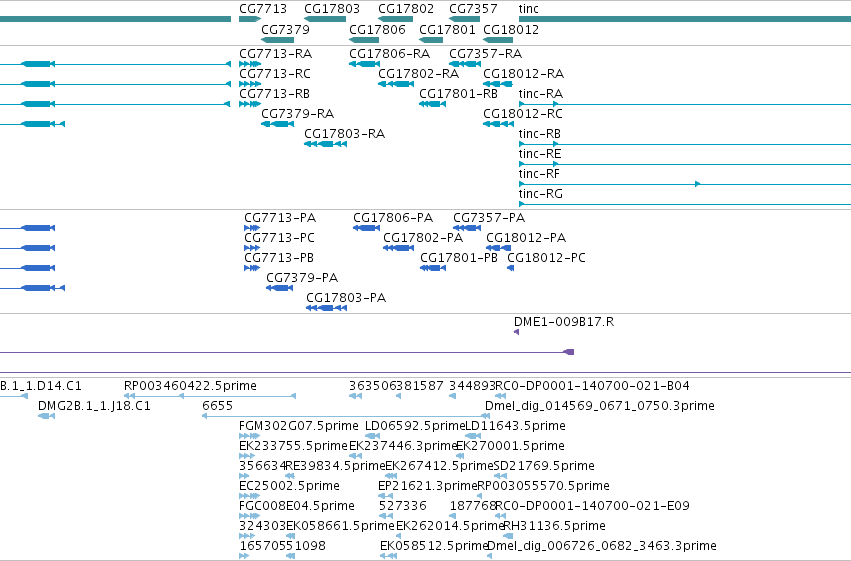
Task: Select the tinc-RB transcript line
Action: click(x=685, y=144)
